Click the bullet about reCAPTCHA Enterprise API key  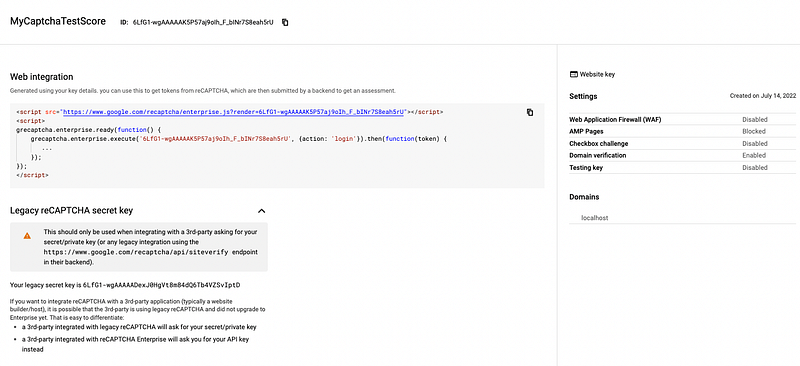[x=135, y=345]
